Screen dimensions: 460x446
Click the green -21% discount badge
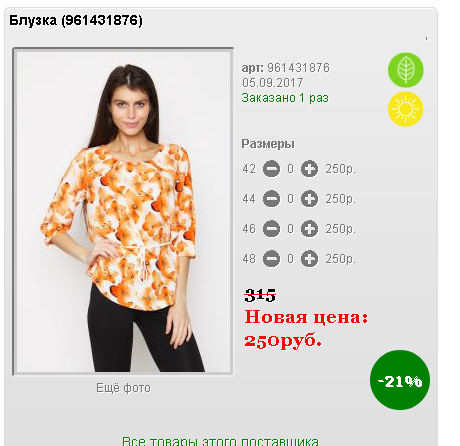coord(400,380)
